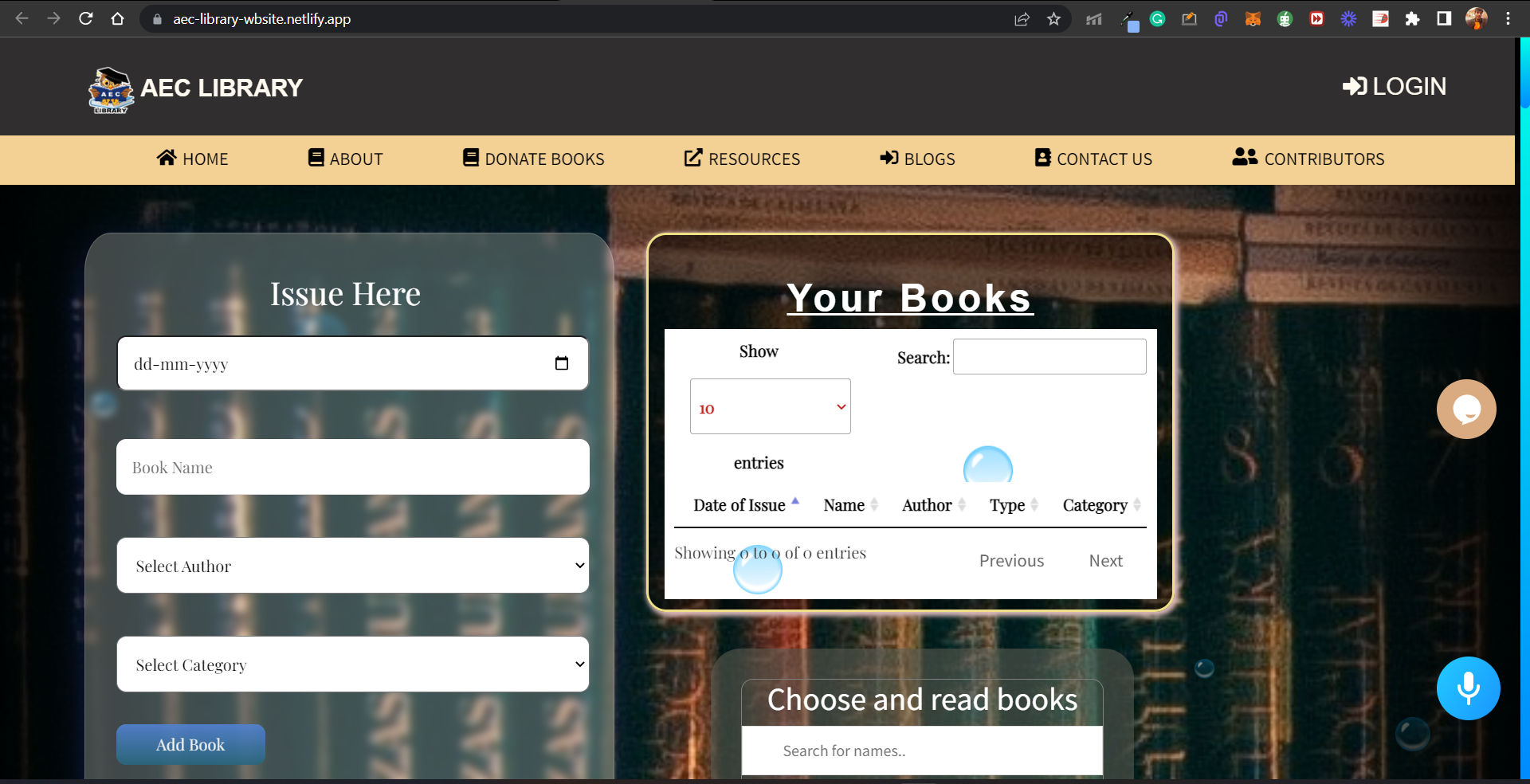Open the Select Author dropdown
Image resolution: width=1530 pixels, height=784 pixels.
352,566
